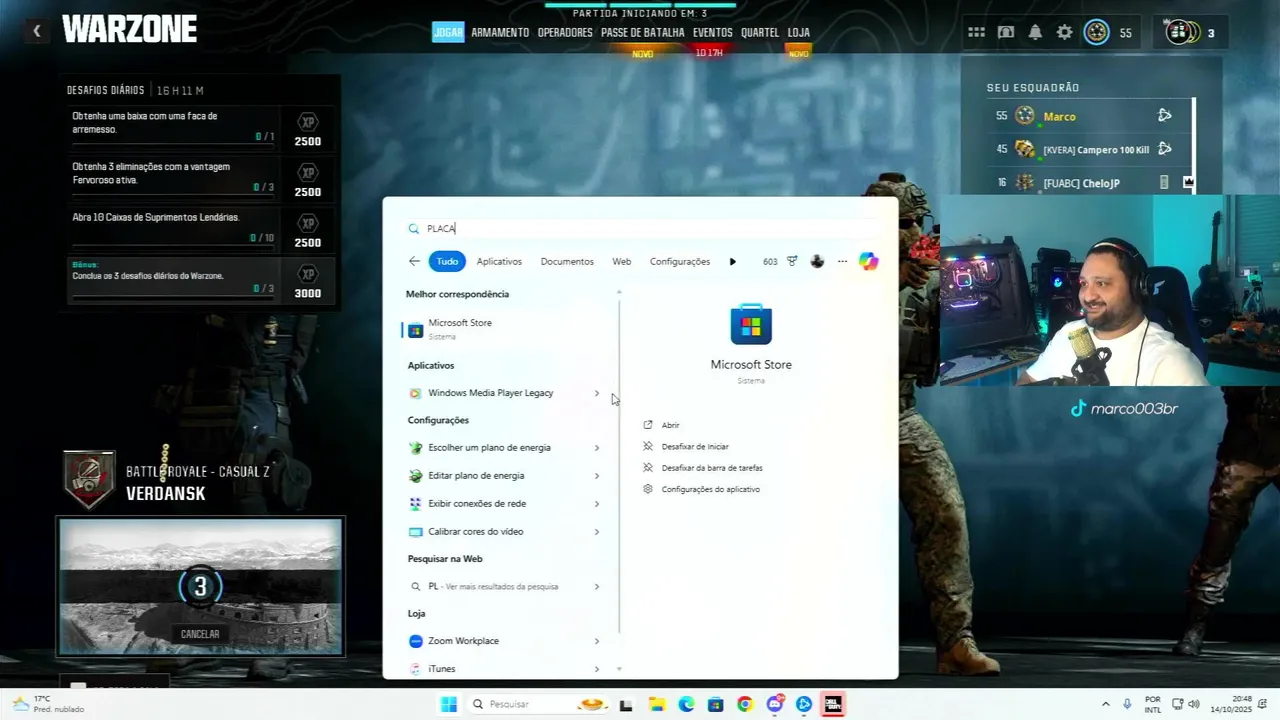The height and width of the screenshot is (720, 1280).
Task: Open the volume tray icon
Action: pos(1193,704)
